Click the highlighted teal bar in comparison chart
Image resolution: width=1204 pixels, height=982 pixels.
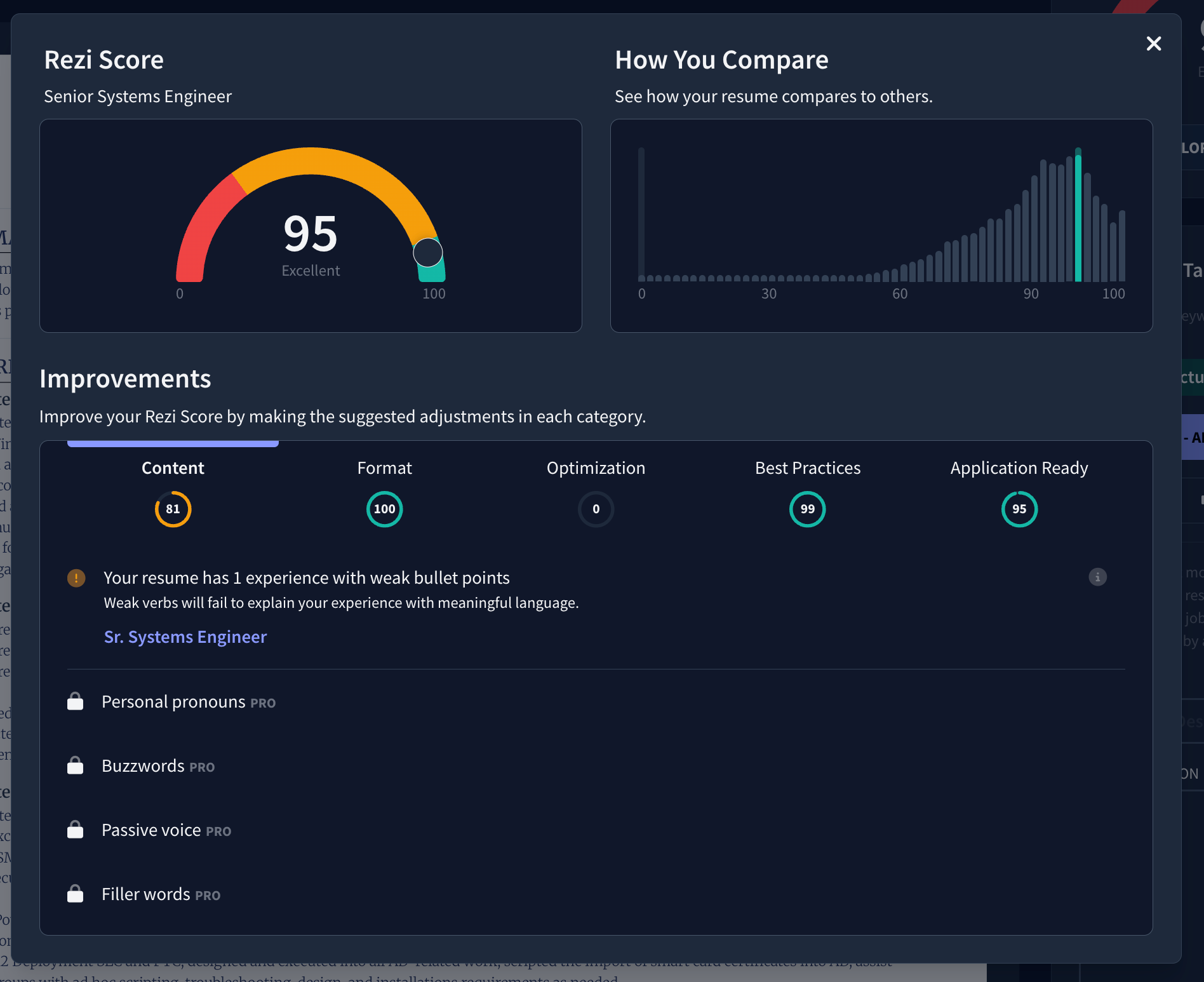tap(1078, 216)
